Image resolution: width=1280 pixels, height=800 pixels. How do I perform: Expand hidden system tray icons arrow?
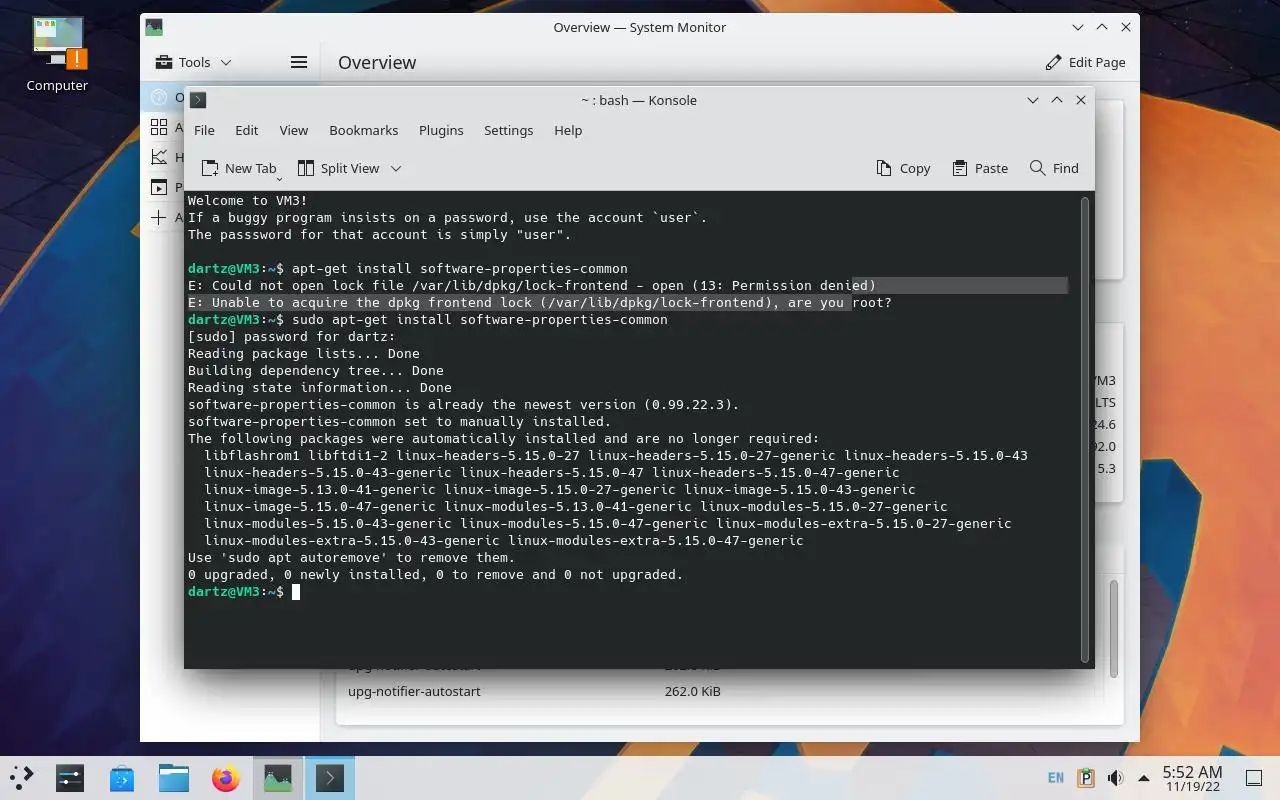pyautogui.click(x=1144, y=778)
